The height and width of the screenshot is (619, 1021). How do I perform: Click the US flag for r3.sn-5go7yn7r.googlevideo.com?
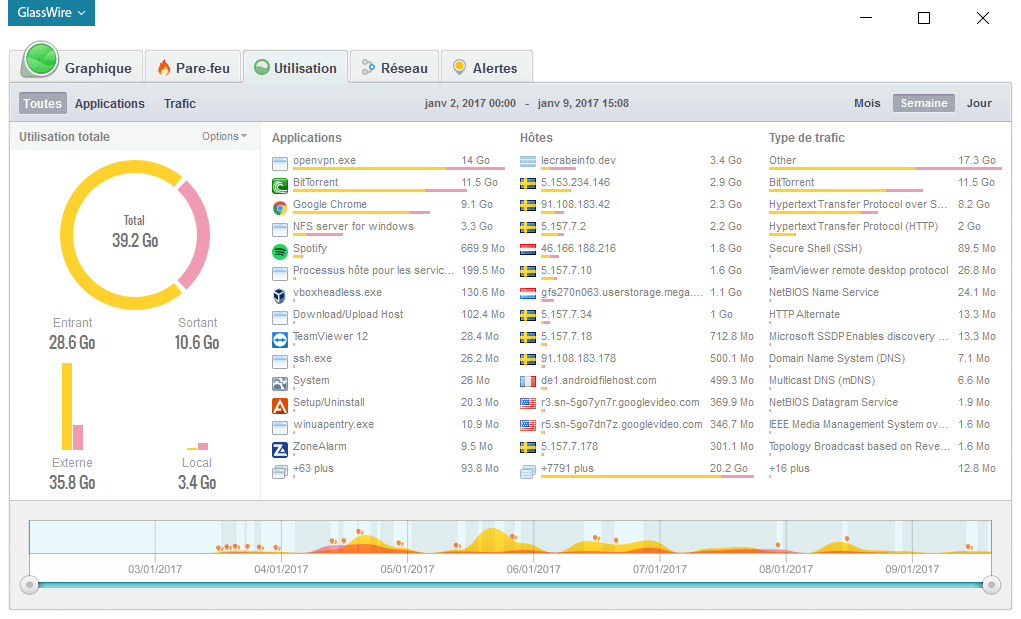pyautogui.click(x=528, y=404)
